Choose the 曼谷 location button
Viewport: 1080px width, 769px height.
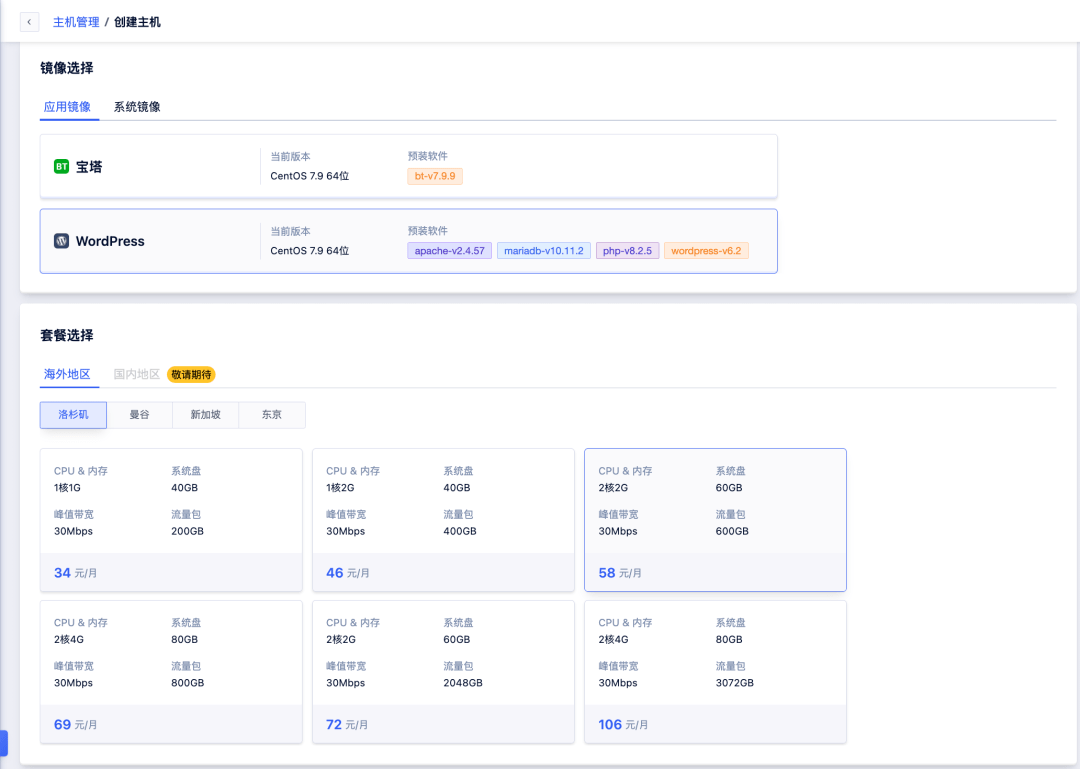[x=139, y=415]
